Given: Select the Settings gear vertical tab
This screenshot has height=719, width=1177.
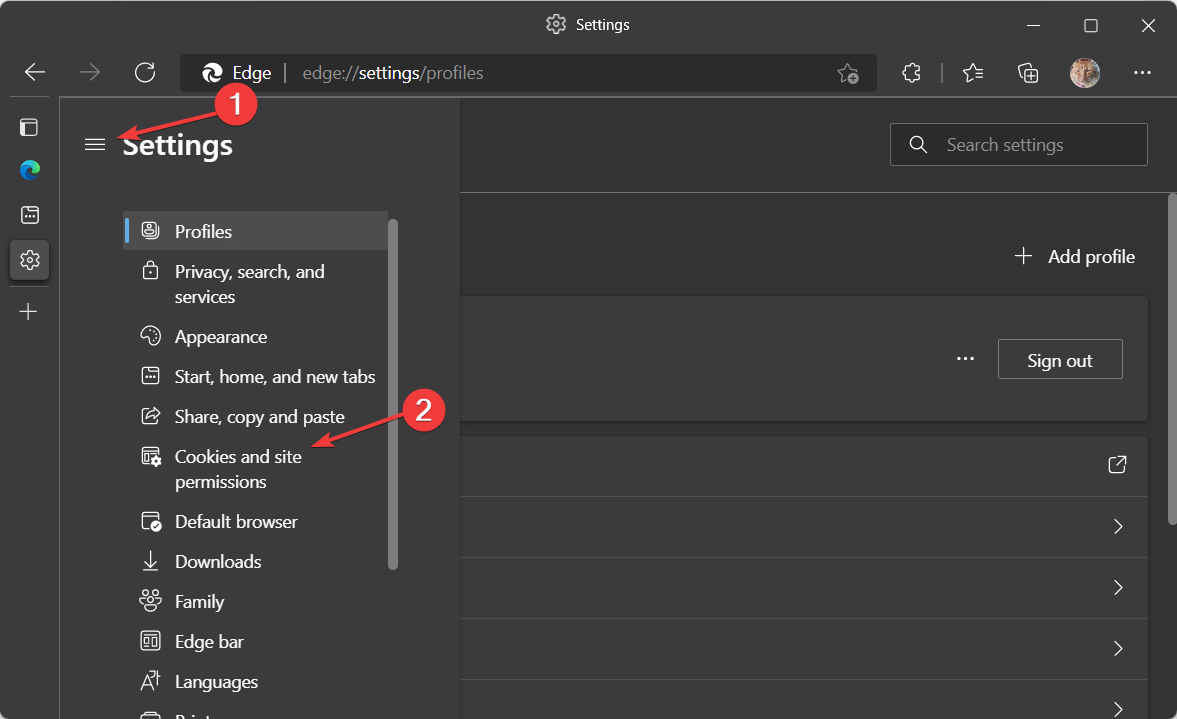Looking at the screenshot, I should pos(29,260).
